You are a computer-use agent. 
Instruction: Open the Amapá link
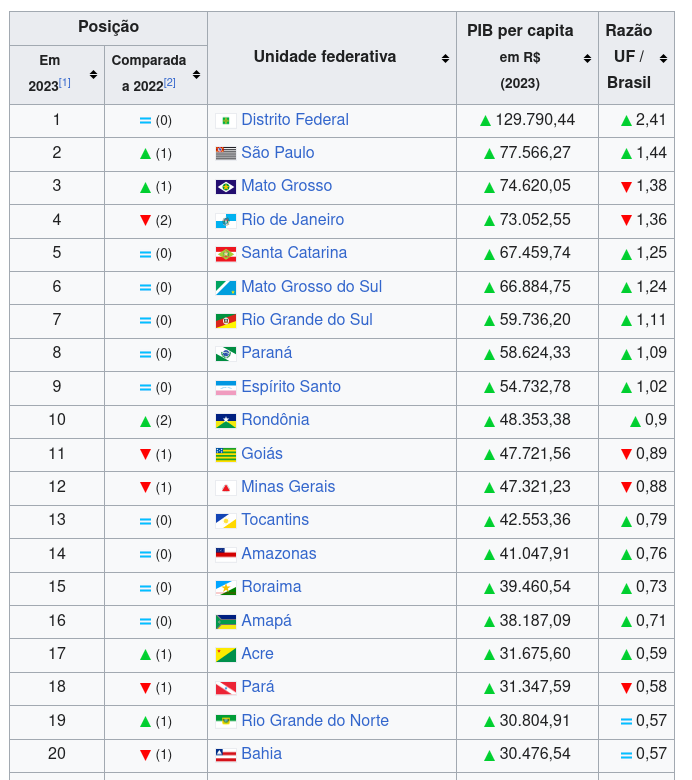coord(266,621)
